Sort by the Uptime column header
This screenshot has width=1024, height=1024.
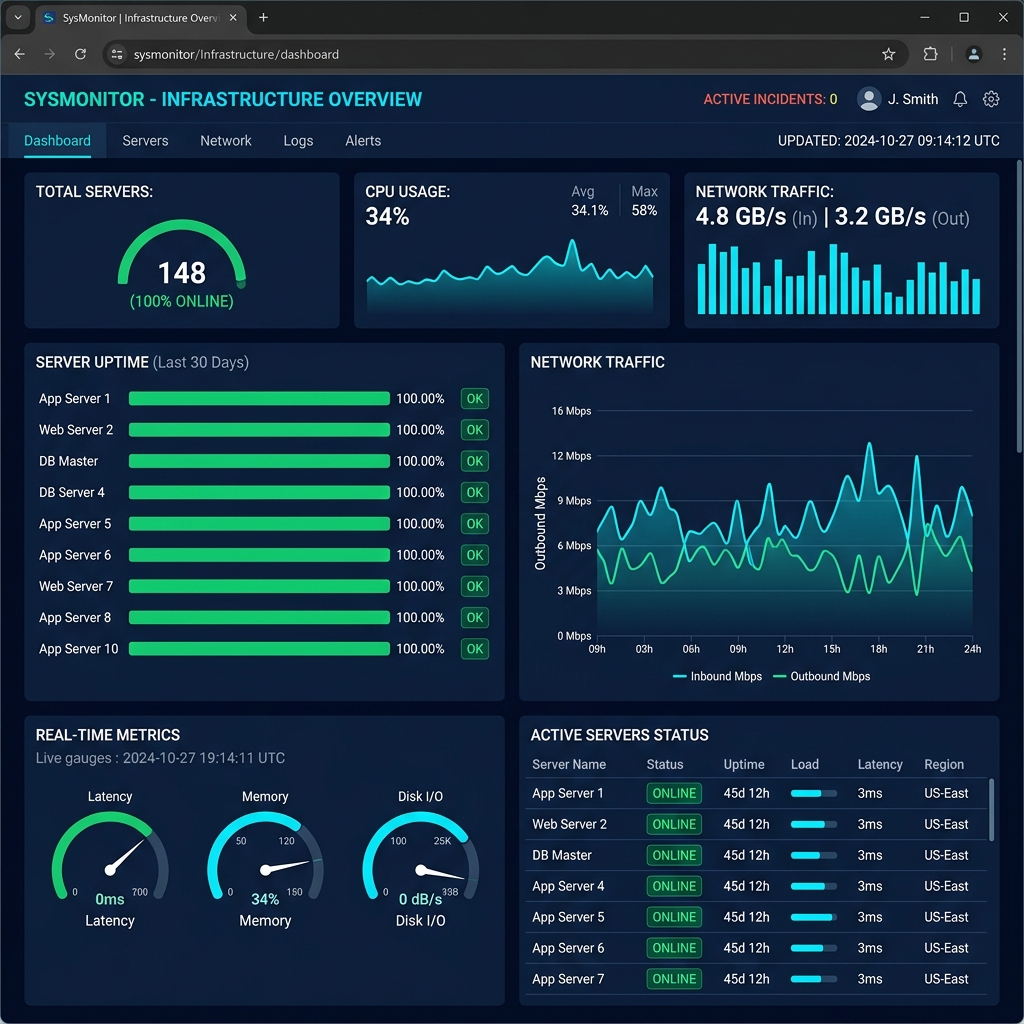(x=744, y=764)
